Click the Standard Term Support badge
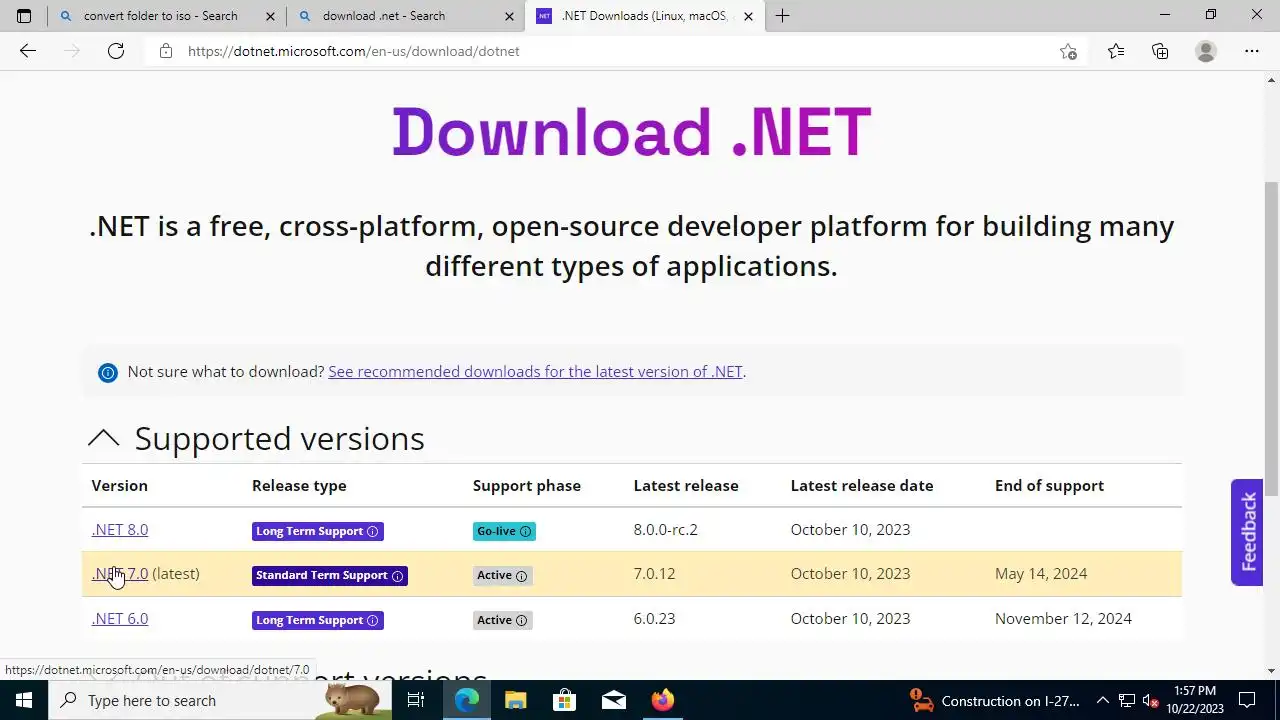 pos(330,576)
